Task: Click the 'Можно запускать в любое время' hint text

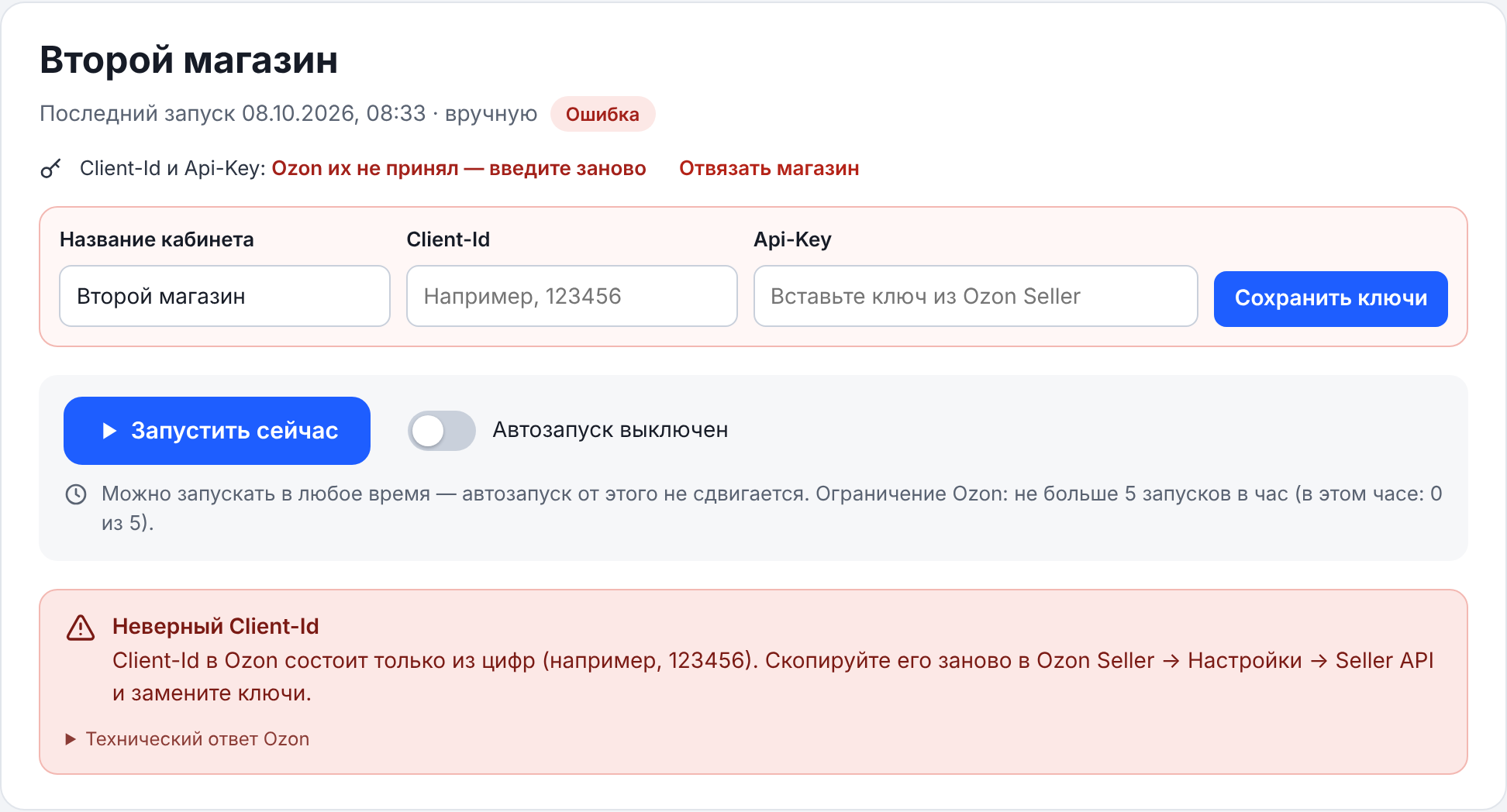Action: click(x=266, y=494)
